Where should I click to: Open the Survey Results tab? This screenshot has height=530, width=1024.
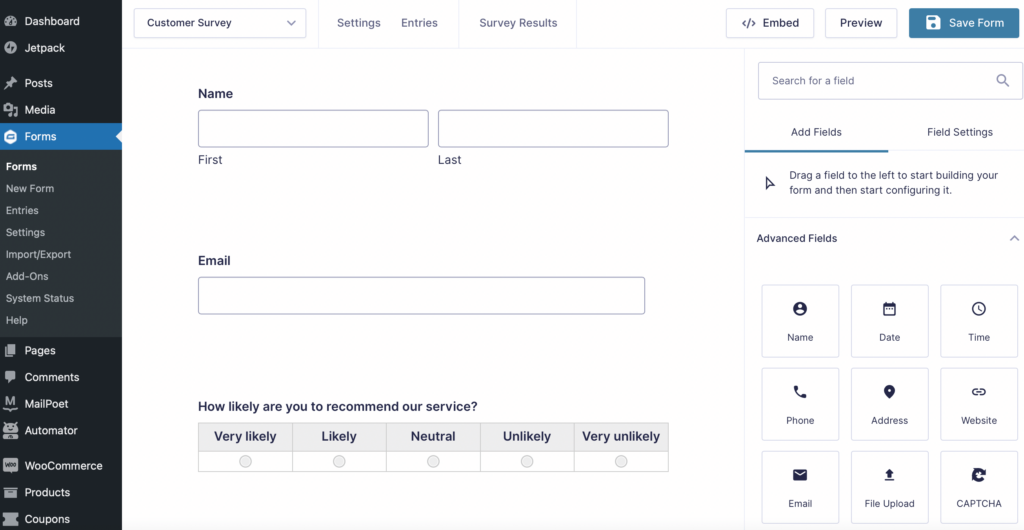(x=518, y=23)
